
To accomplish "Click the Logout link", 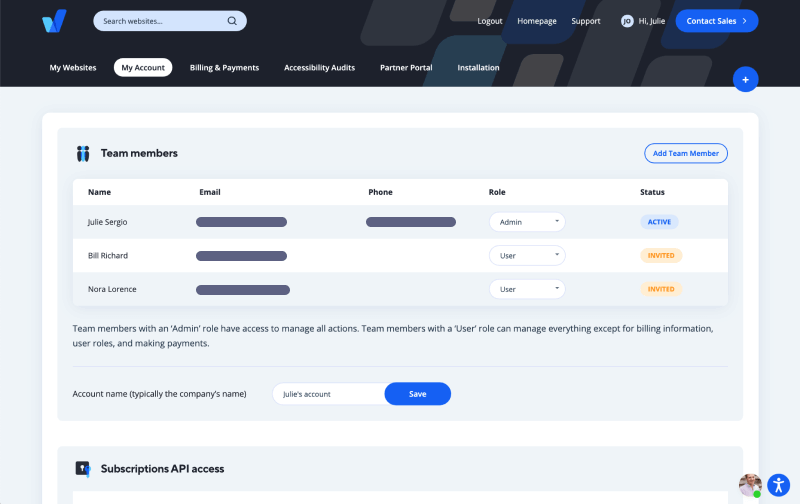I will tap(490, 21).
